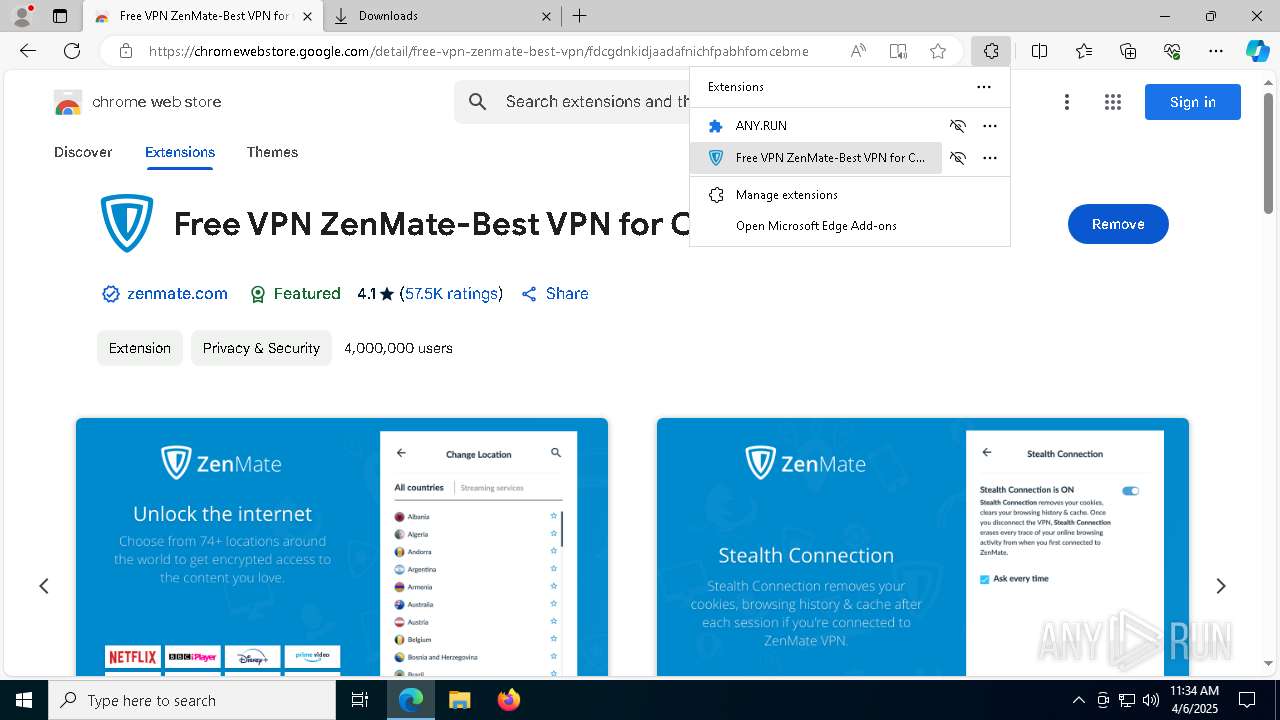Click the Privacy & Security chip
This screenshot has height=720, width=1280.
click(261, 348)
